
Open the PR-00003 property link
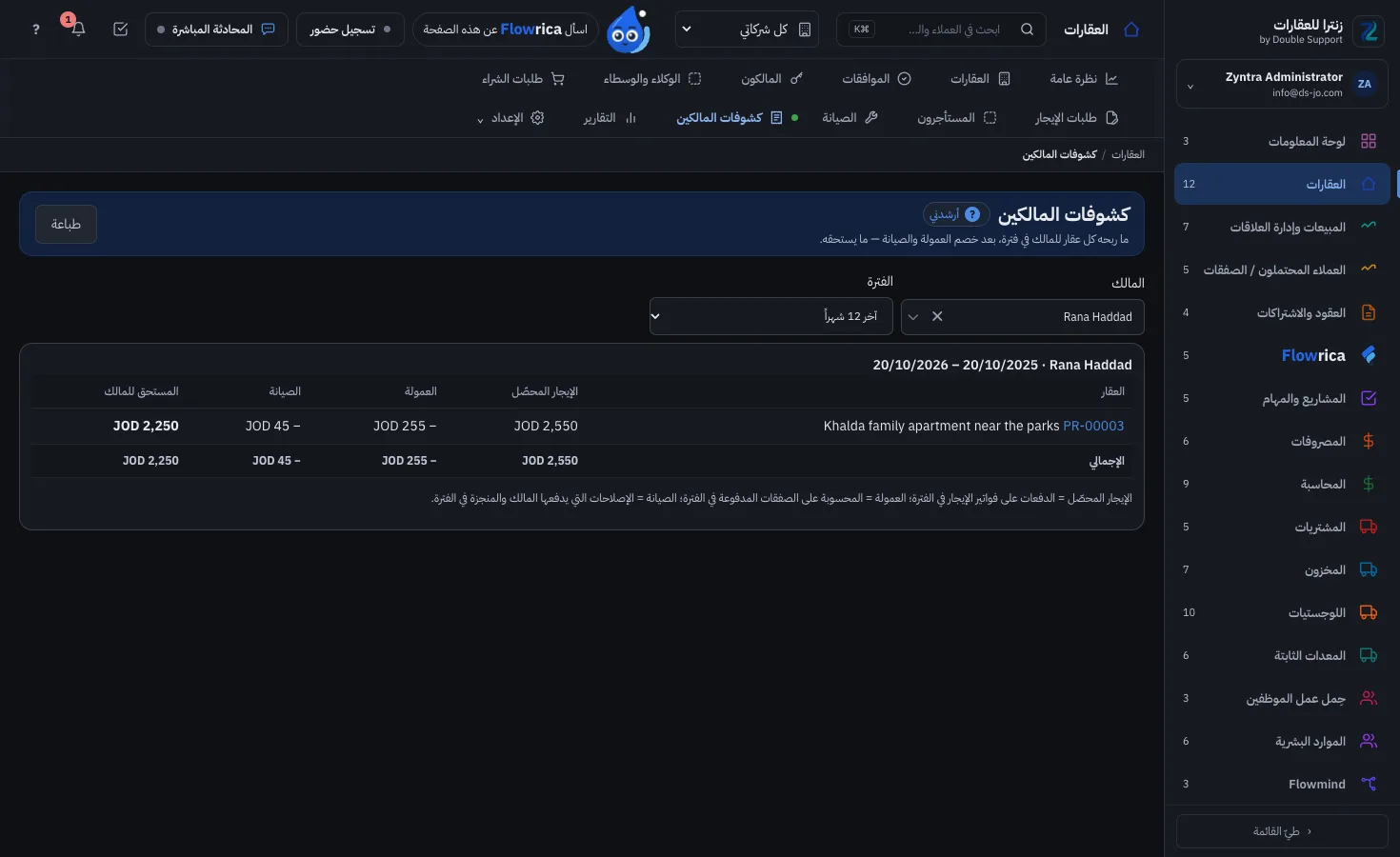tap(1093, 426)
